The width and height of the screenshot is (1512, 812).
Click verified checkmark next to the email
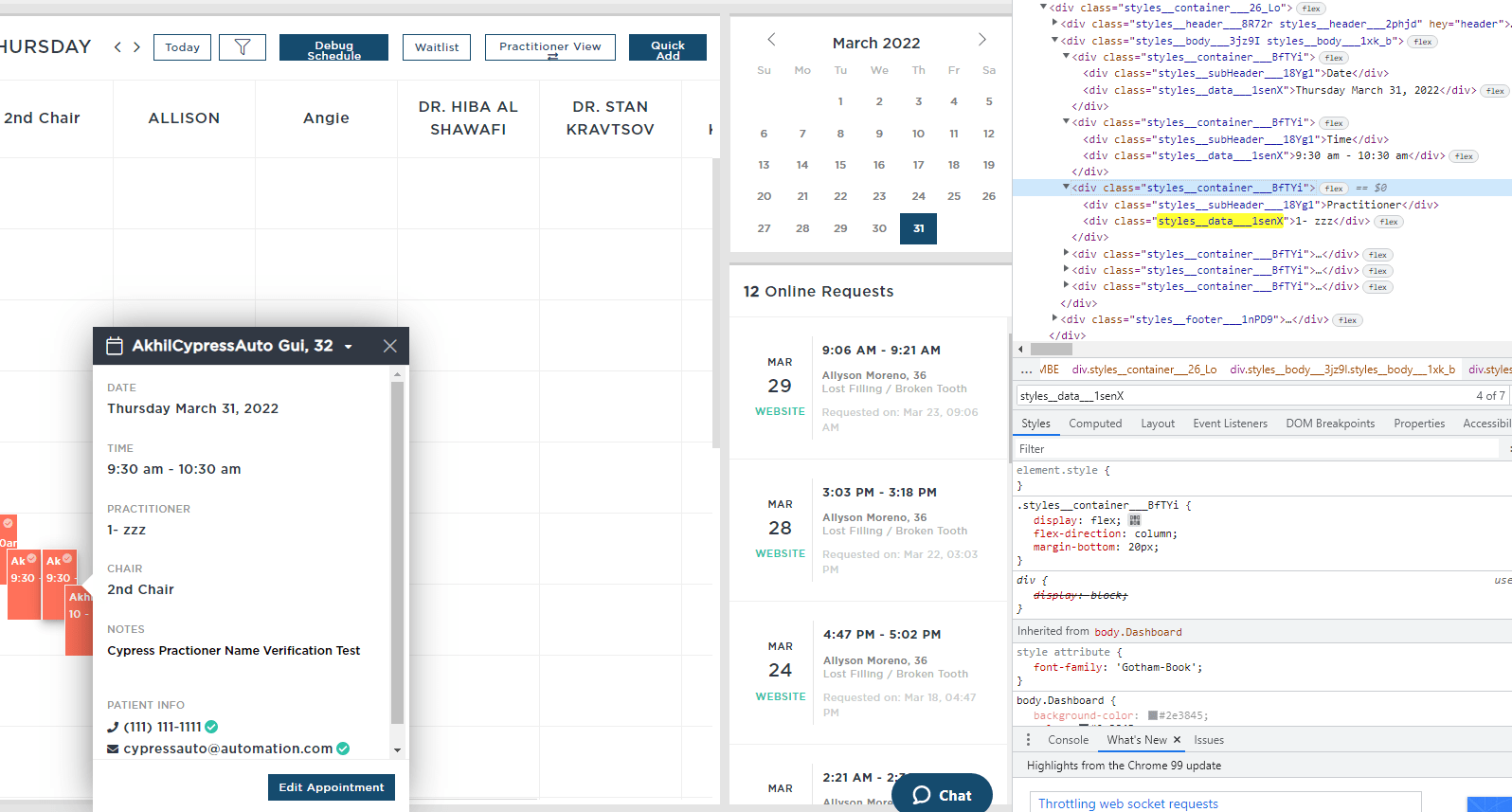343,749
